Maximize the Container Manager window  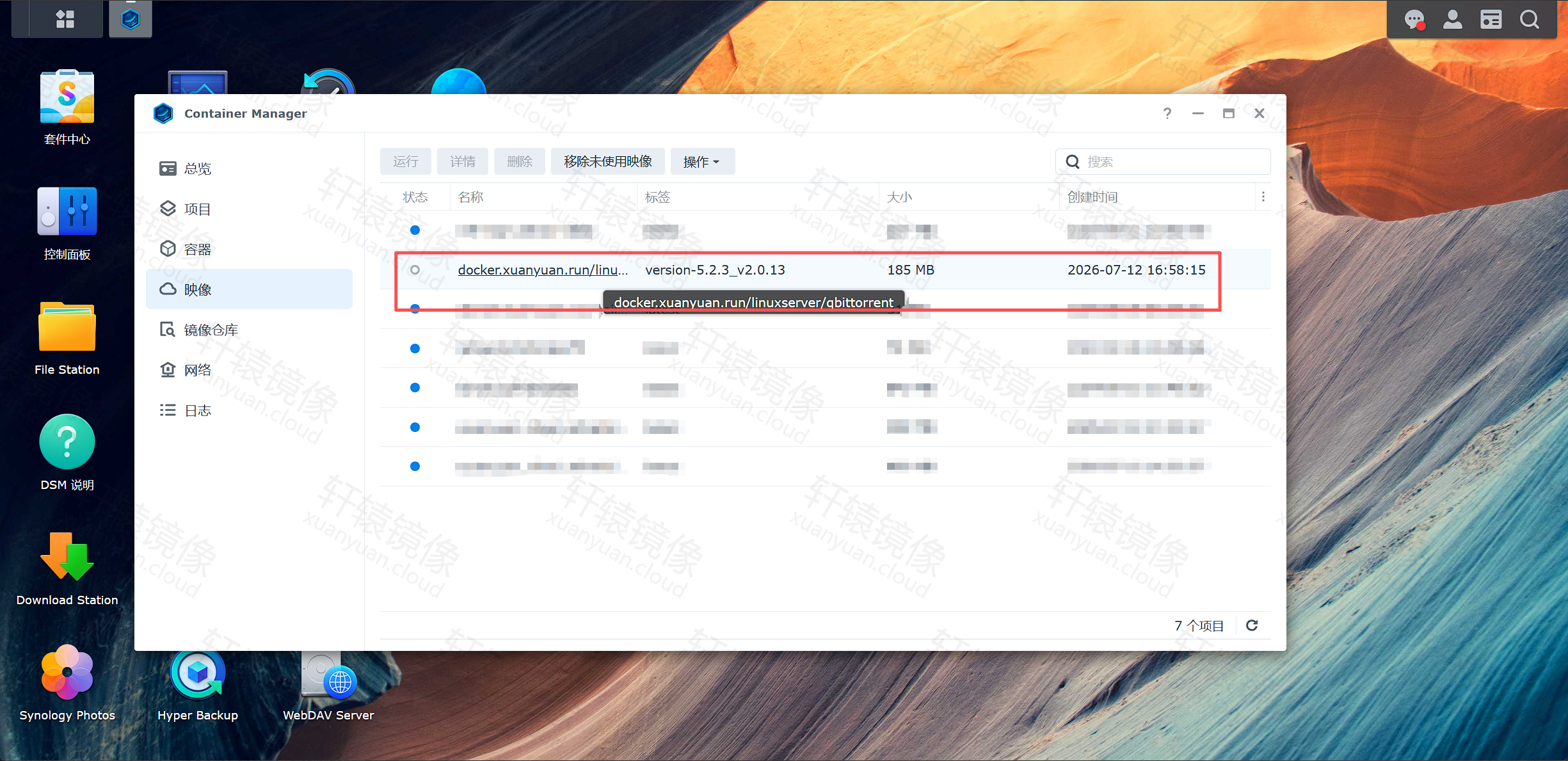coord(1229,113)
